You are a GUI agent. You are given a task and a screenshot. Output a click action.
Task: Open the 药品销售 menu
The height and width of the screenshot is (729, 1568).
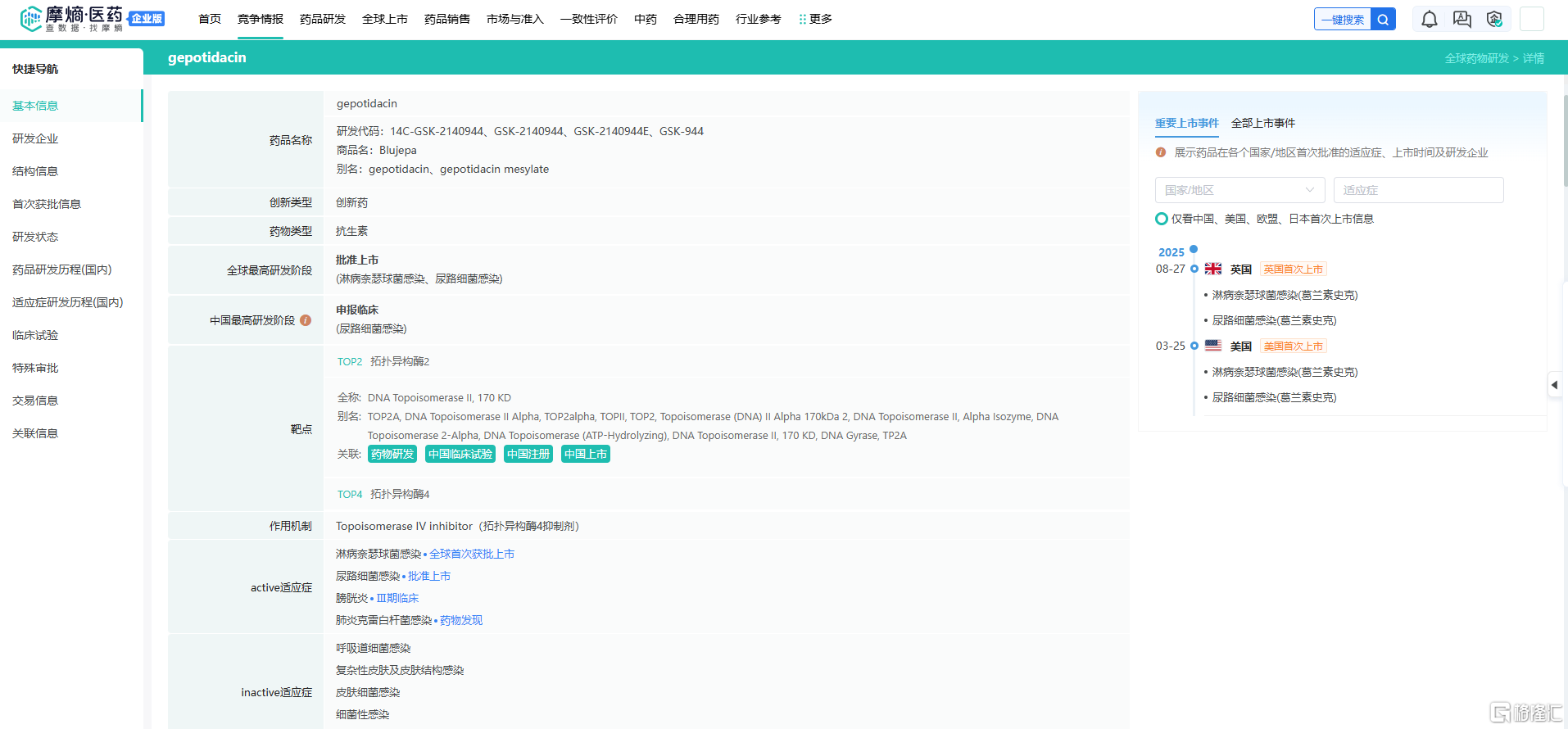(447, 19)
